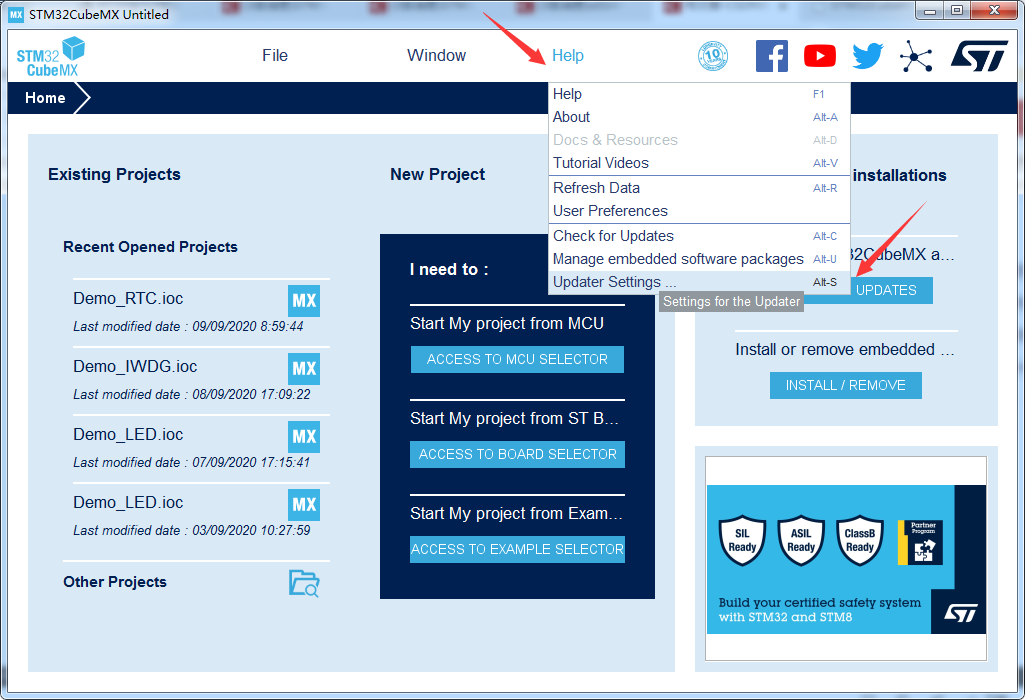Click ACCESS TO MCU SELECTOR button
The height and width of the screenshot is (700, 1025).
pos(517,359)
